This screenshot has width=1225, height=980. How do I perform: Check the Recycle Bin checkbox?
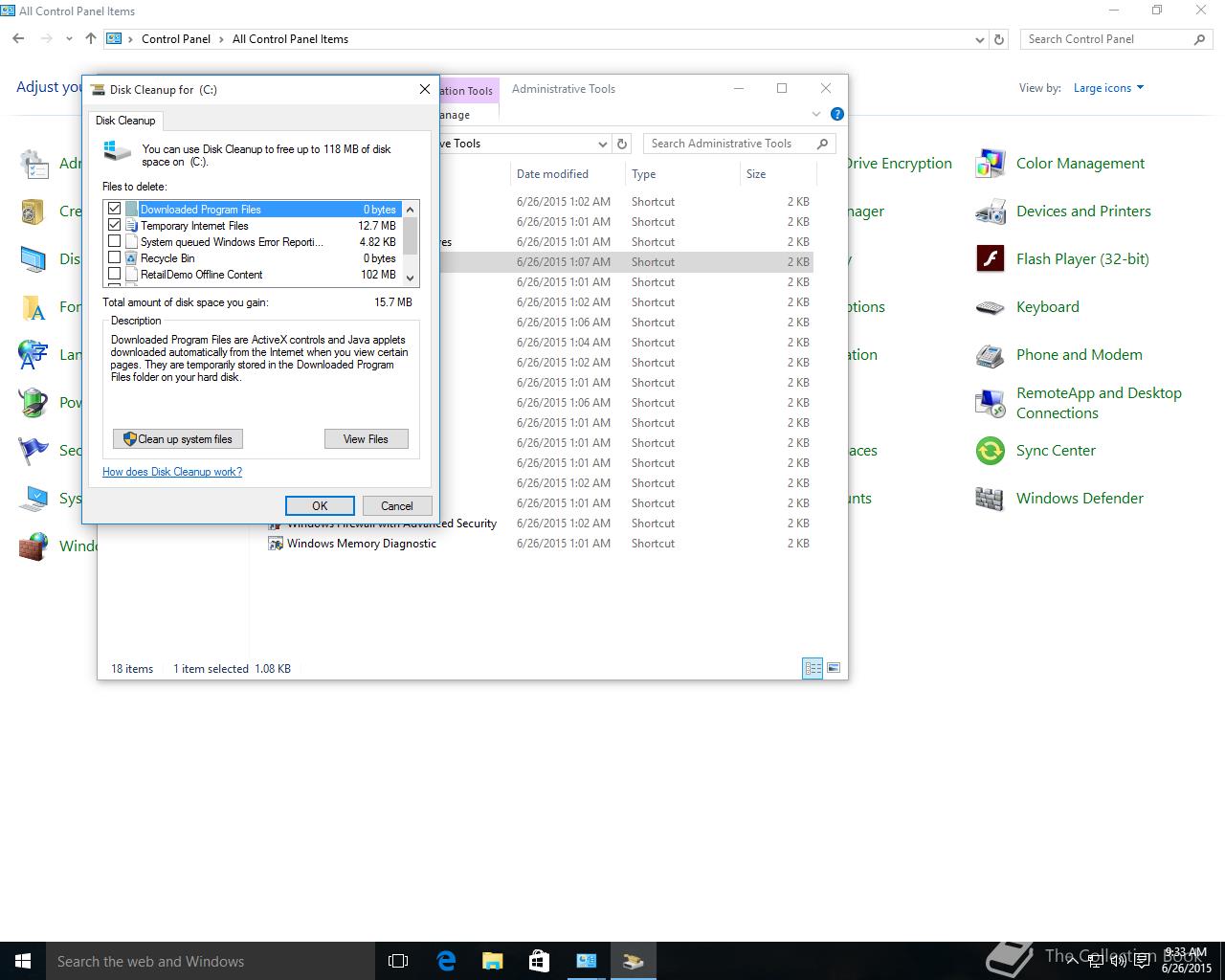(115, 257)
